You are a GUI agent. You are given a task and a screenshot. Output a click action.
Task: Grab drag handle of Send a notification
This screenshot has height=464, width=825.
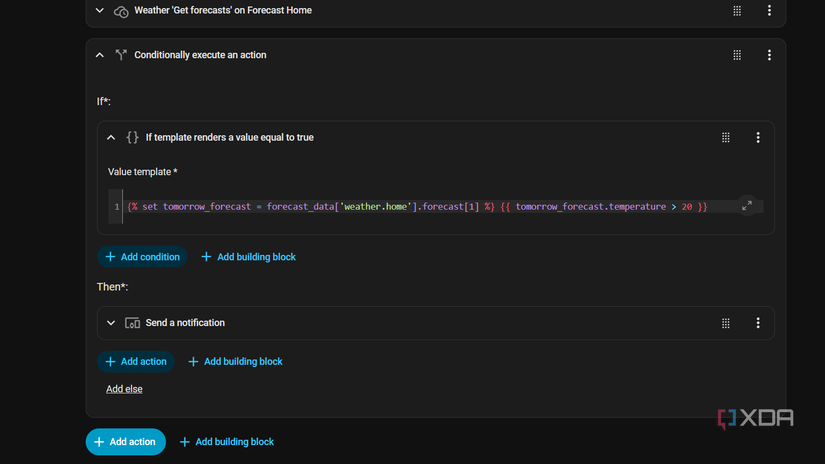pos(726,323)
